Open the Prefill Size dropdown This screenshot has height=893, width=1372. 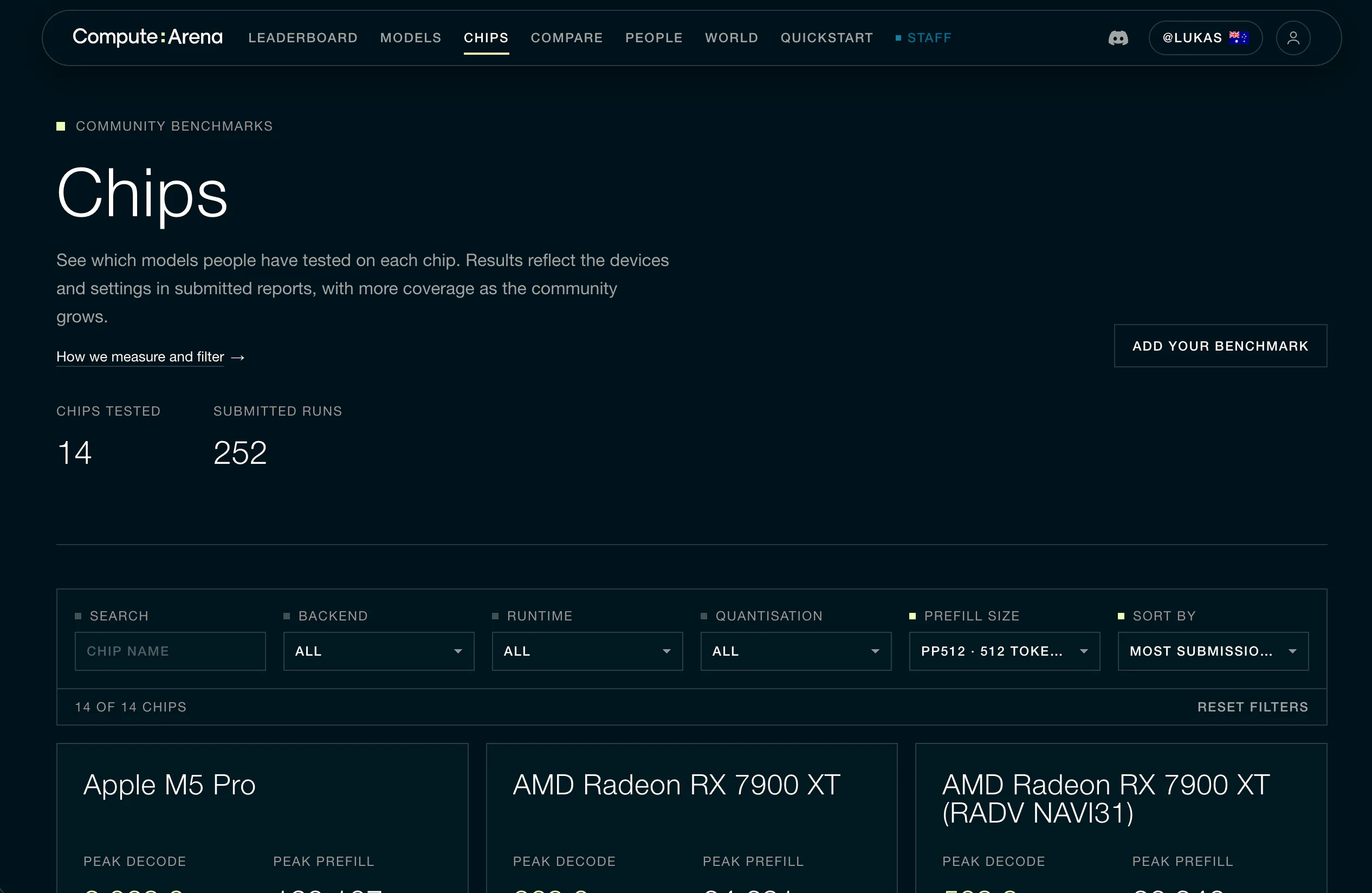pos(1005,651)
